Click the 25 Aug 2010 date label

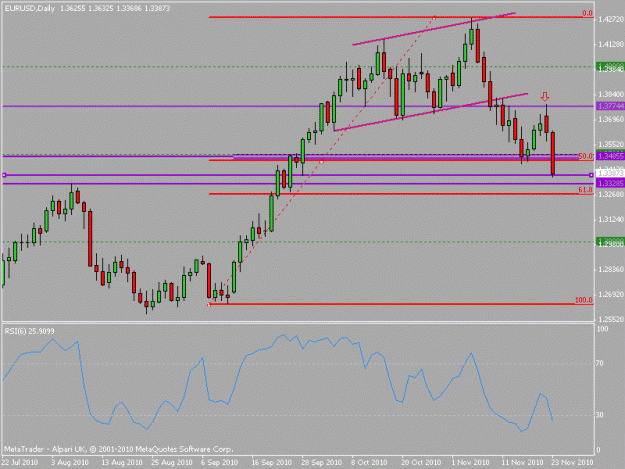coord(172,462)
